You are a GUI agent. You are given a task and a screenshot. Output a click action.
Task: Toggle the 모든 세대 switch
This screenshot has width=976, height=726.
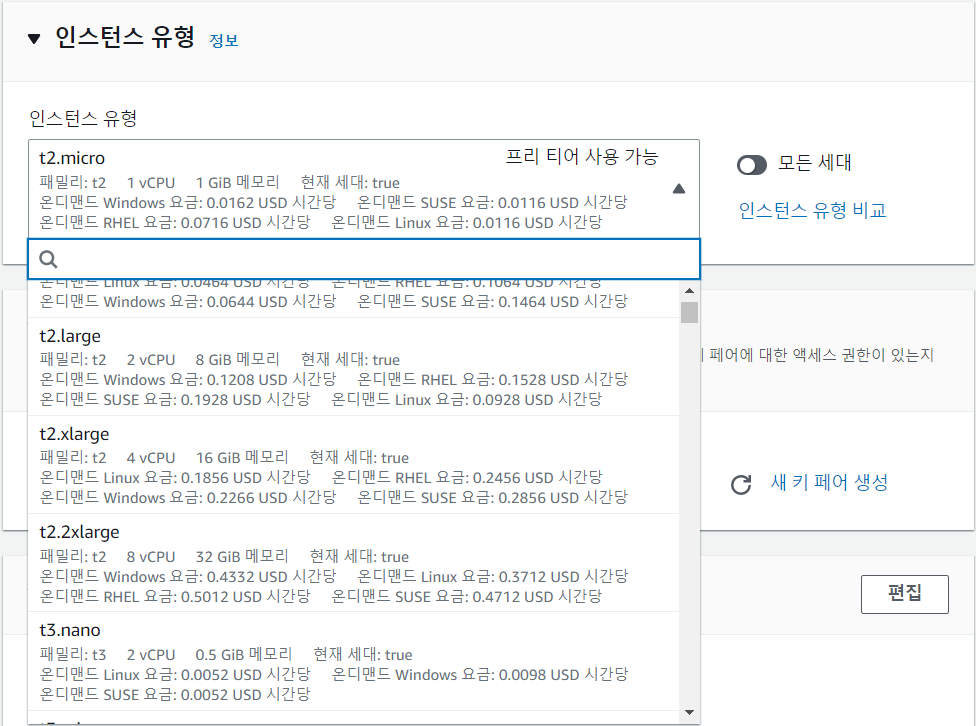coord(751,165)
